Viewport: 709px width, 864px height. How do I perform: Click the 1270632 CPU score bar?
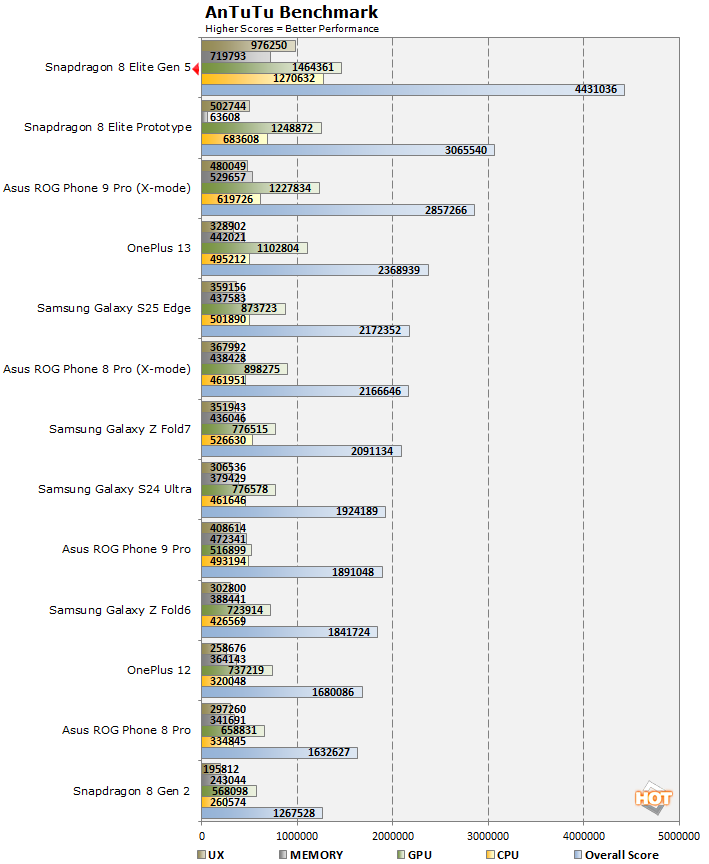262,78
